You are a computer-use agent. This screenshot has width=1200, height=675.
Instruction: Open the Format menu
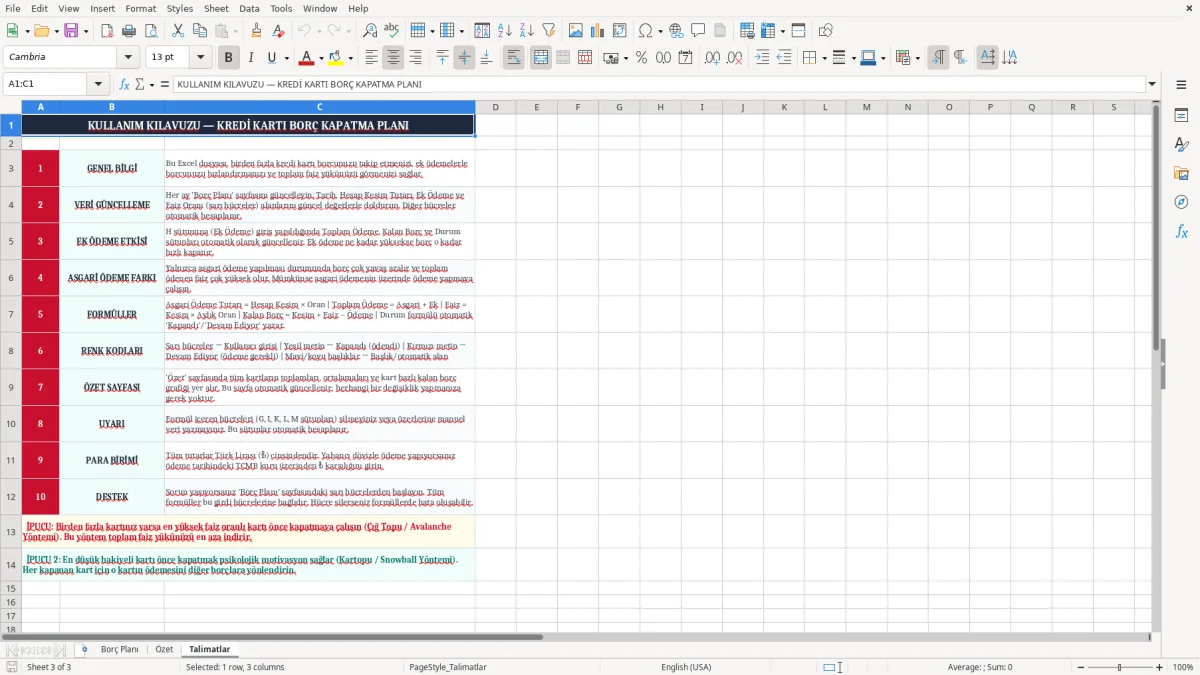click(141, 8)
